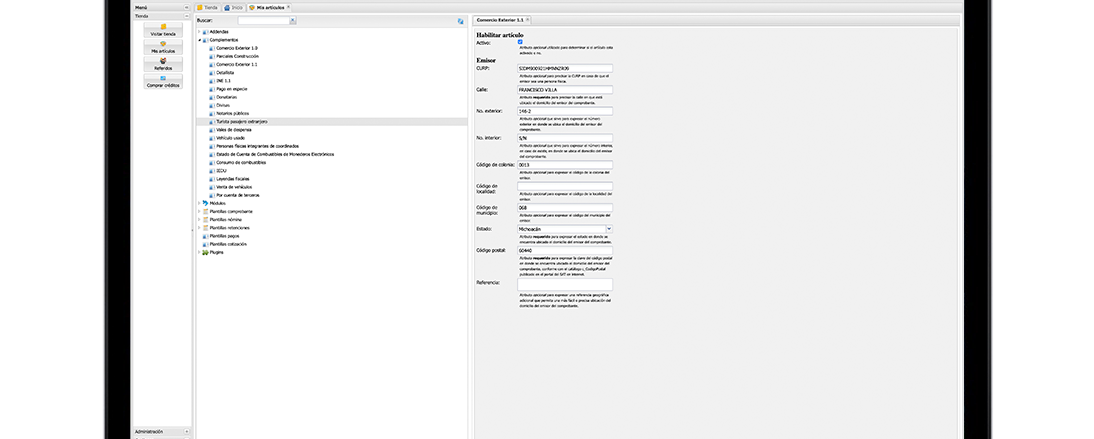Expand the Administración panel section

click(186, 431)
